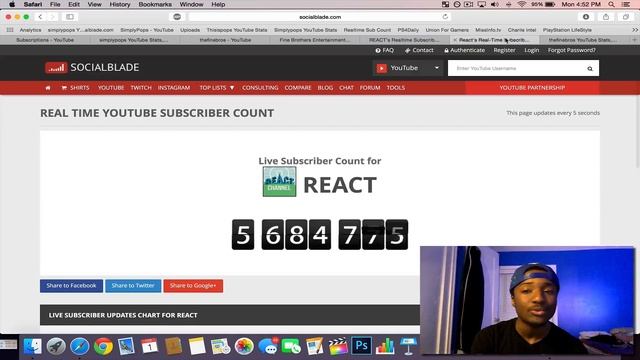640x360 pixels.
Task: Open the Safari History menu
Action: pos(120,4)
